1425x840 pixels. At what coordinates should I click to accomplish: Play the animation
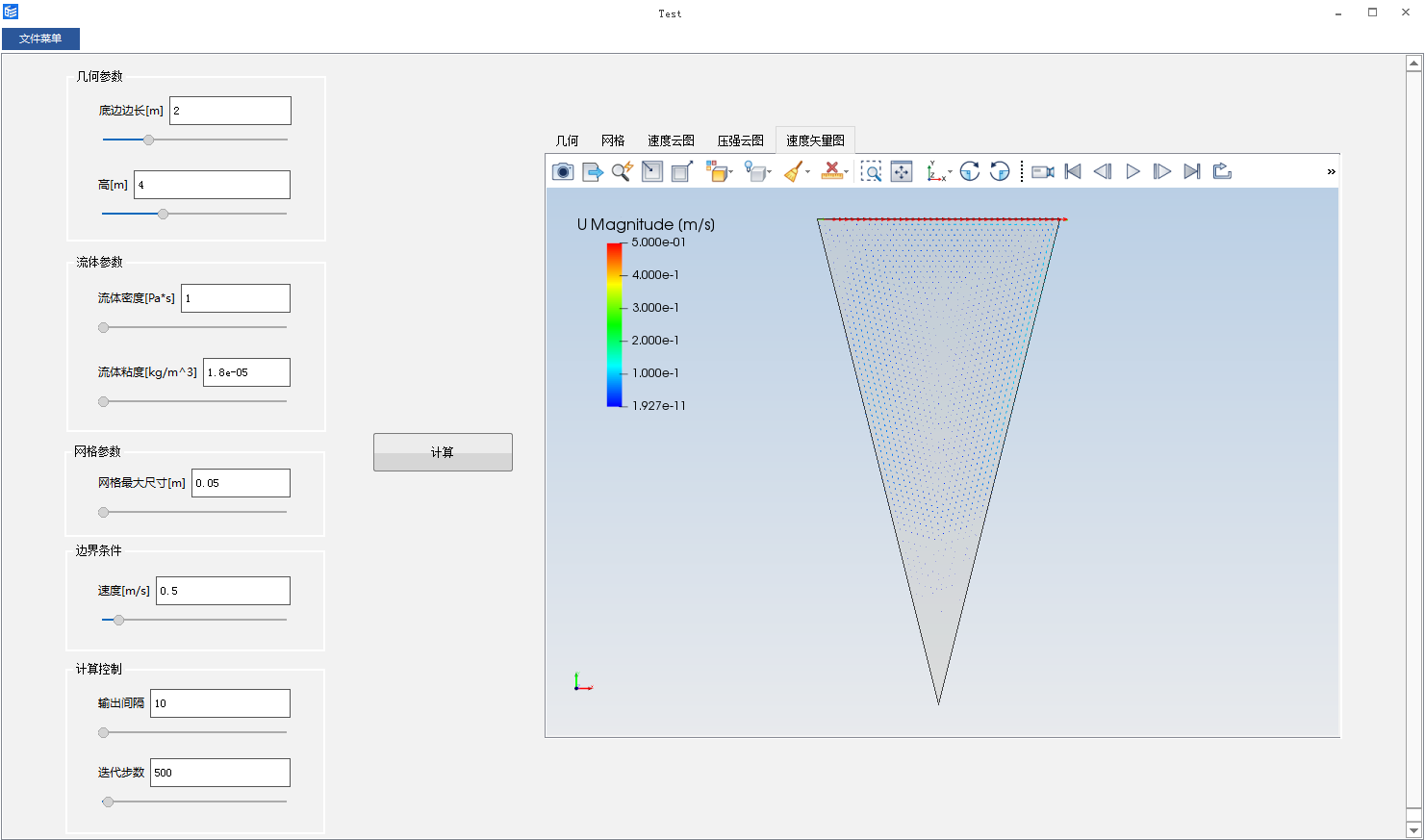[1132, 171]
